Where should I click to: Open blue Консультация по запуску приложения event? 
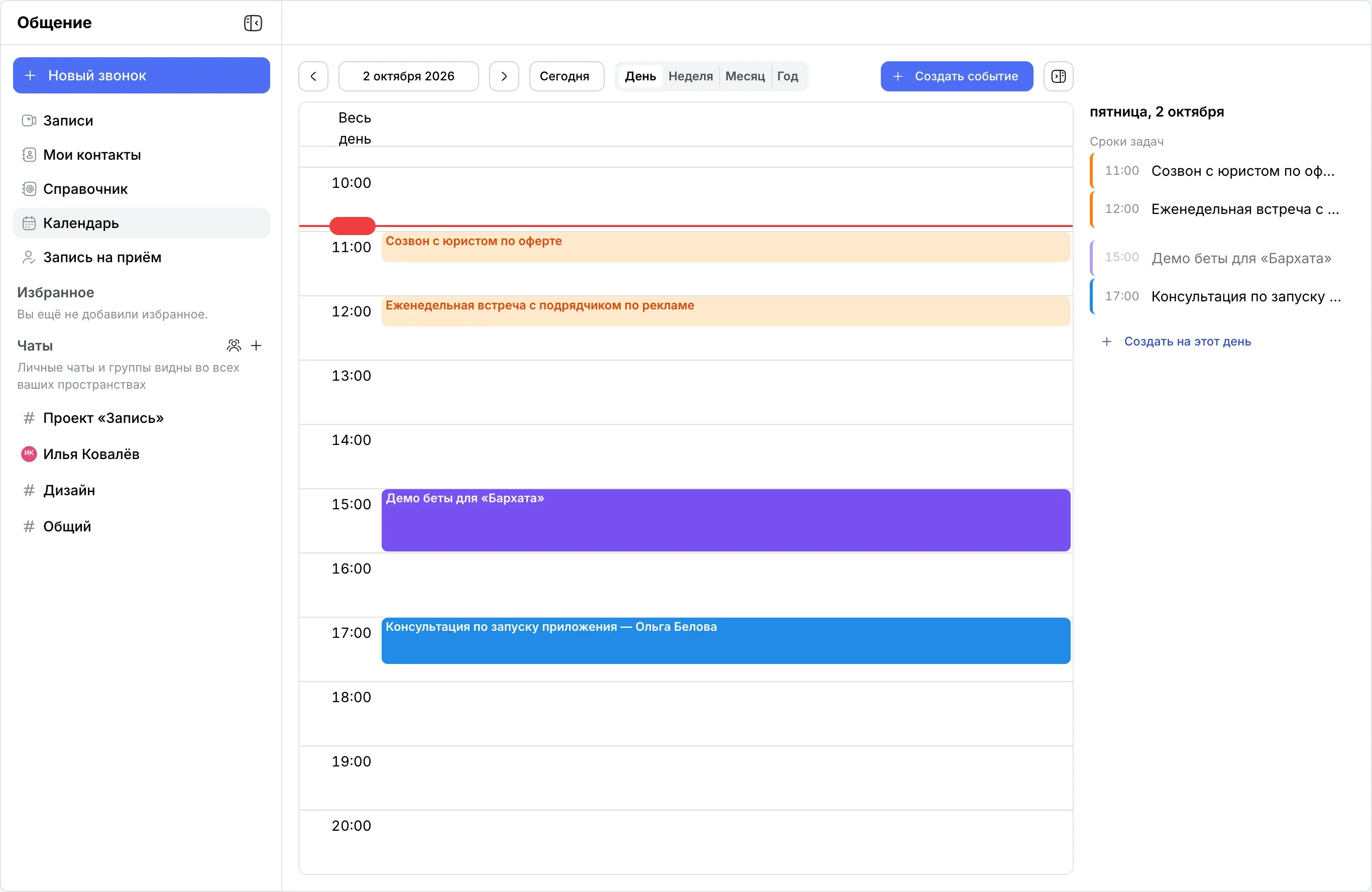pos(726,640)
